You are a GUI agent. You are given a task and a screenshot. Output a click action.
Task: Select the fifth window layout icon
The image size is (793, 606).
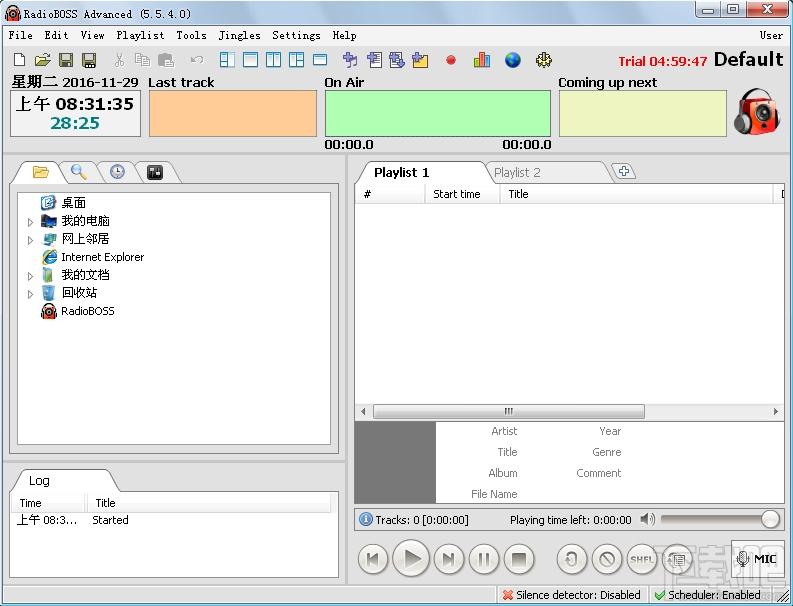[x=320, y=60]
